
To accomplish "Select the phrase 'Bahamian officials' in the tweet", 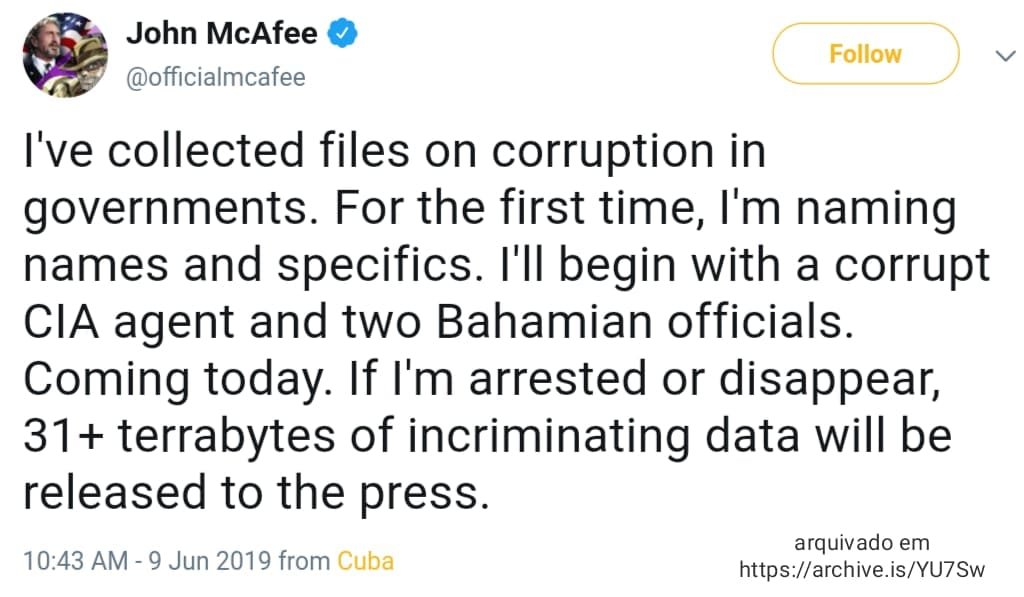I will point(645,323).
